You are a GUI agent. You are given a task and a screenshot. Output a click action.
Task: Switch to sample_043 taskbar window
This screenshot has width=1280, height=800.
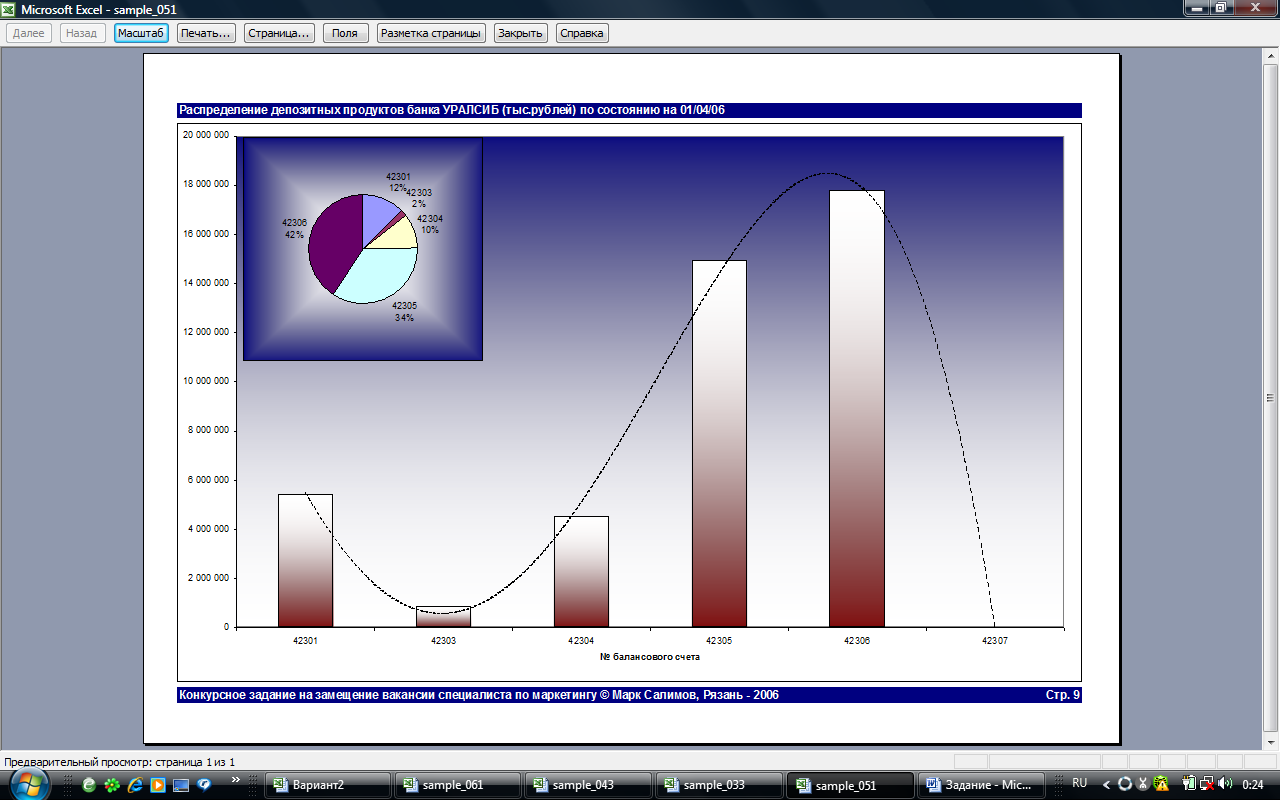(x=588, y=785)
